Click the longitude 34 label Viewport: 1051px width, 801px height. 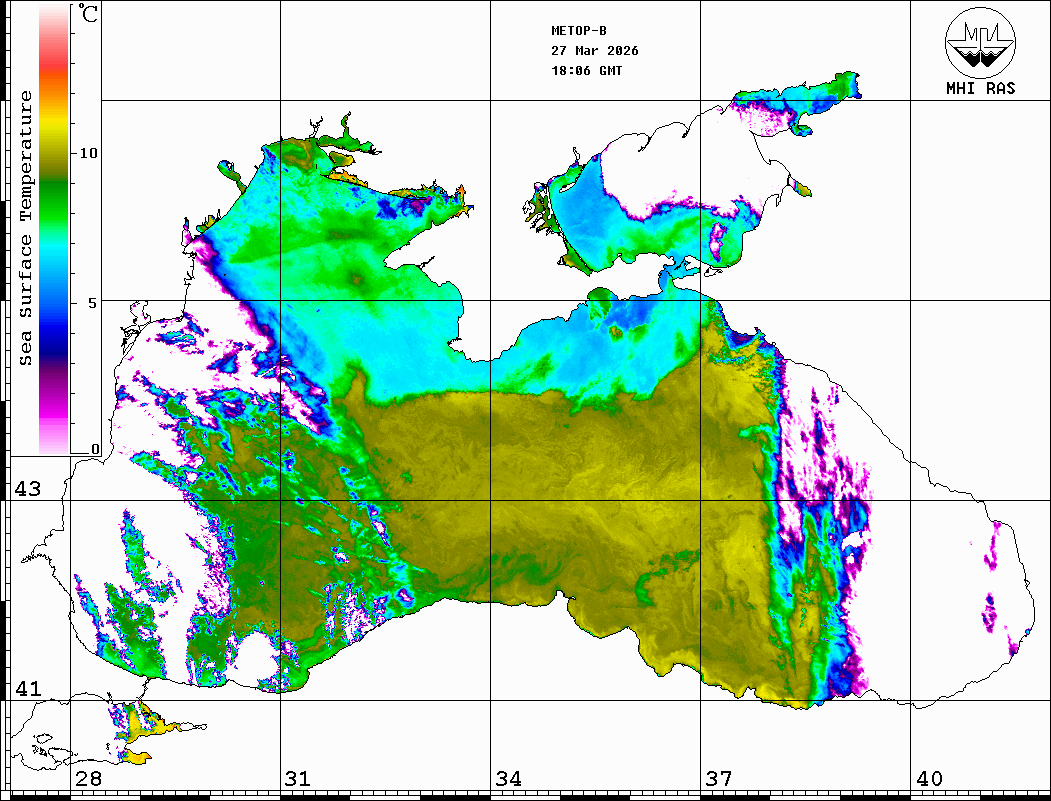click(x=508, y=779)
